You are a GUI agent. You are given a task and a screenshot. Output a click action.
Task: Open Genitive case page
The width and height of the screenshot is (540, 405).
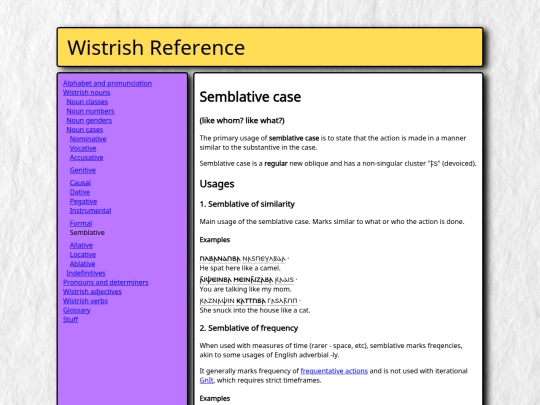[x=83, y=170]
